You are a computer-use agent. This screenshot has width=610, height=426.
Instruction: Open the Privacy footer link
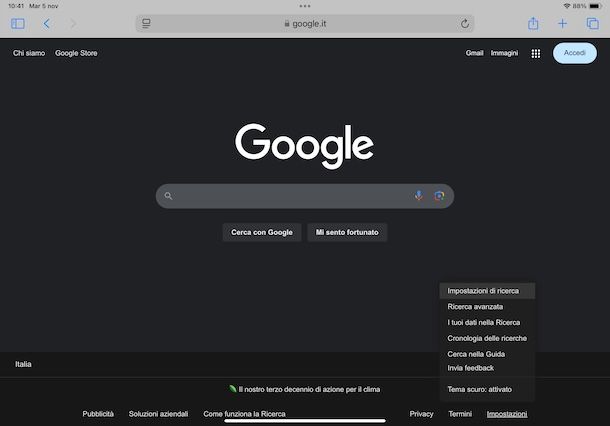coord(421,414)
